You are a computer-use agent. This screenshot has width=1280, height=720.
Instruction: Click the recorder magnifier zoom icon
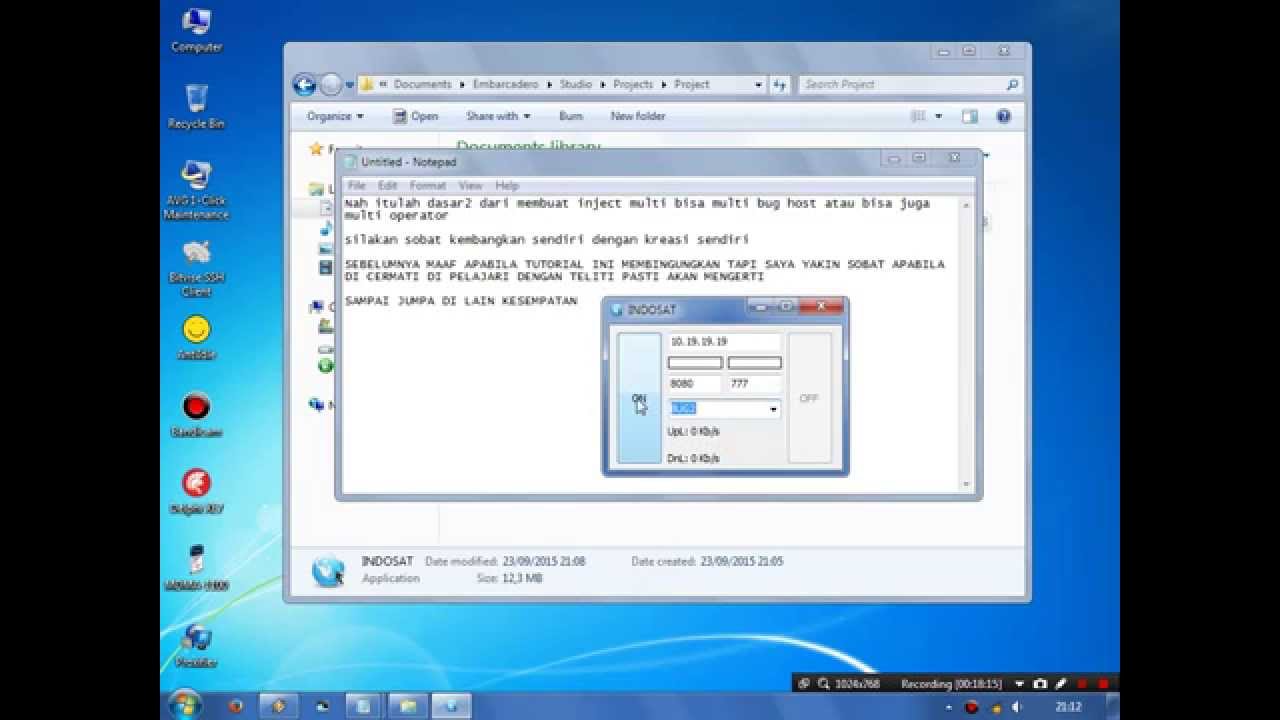pos(824,684)
